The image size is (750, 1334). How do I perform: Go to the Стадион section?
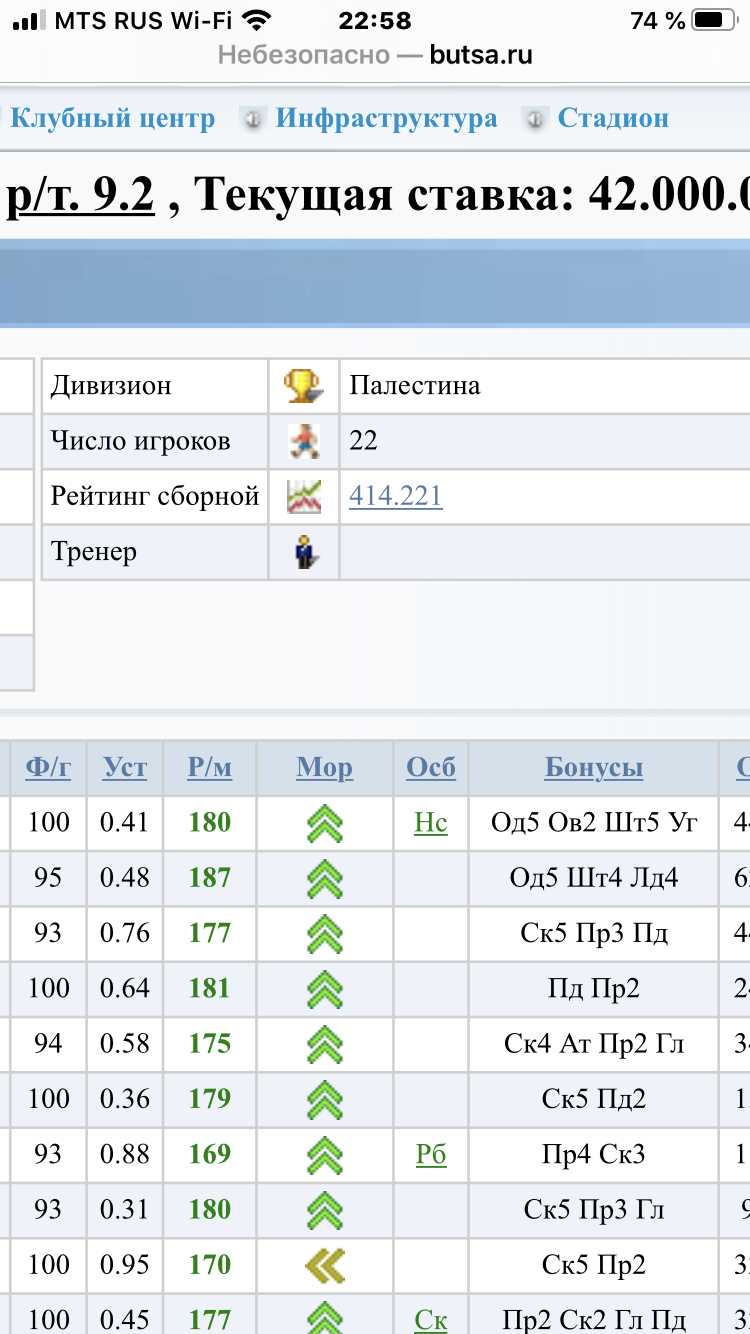[x=612, y=118]
